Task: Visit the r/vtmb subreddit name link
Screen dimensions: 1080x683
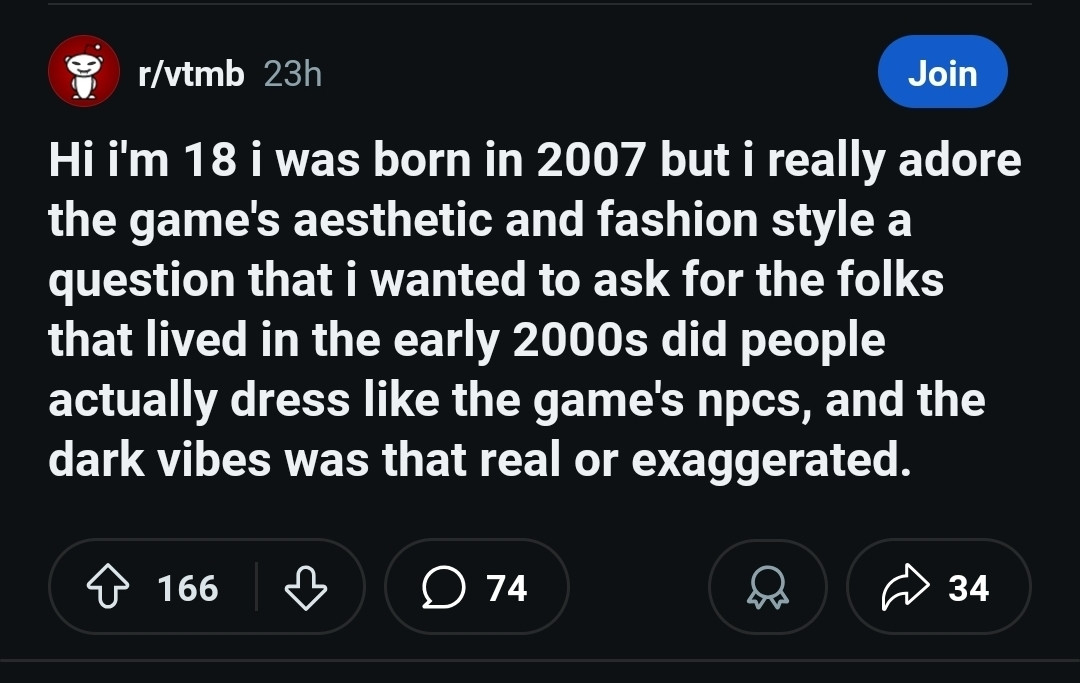Action: click(x=191, y=74)
